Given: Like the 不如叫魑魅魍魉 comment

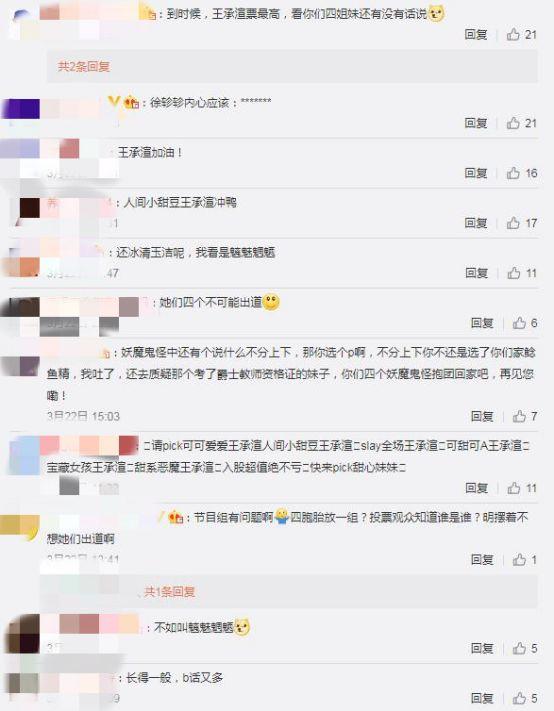Looking at the screenshot, I should [x=525, y=648].
